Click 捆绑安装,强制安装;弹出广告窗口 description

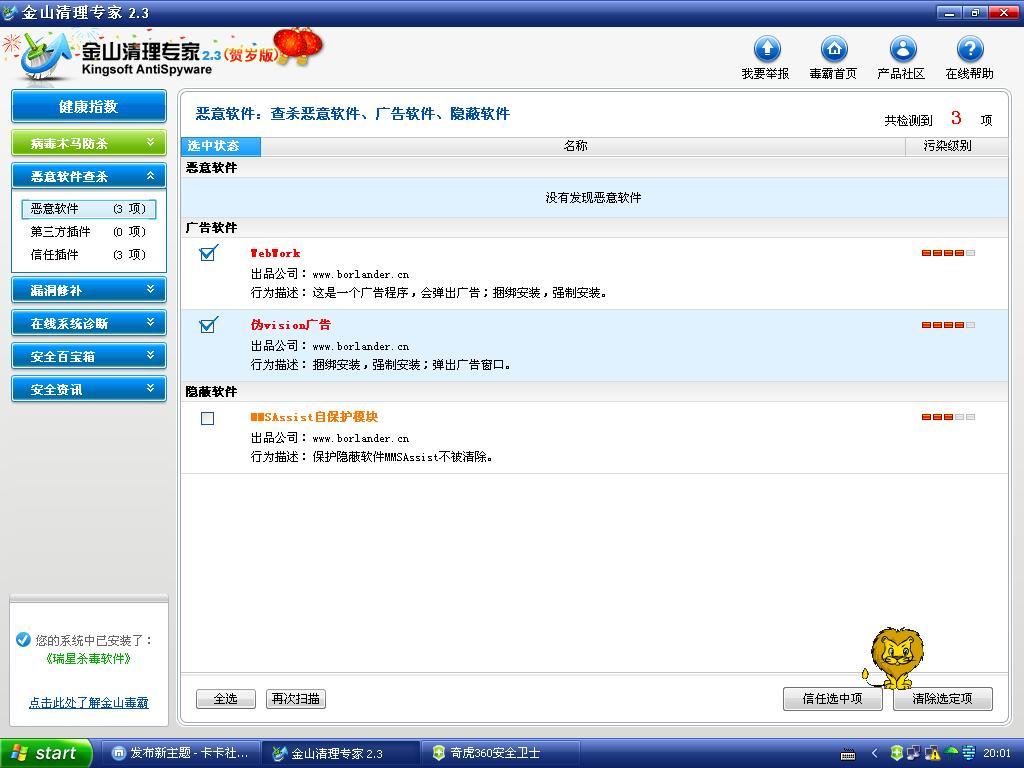pos(412,364)
